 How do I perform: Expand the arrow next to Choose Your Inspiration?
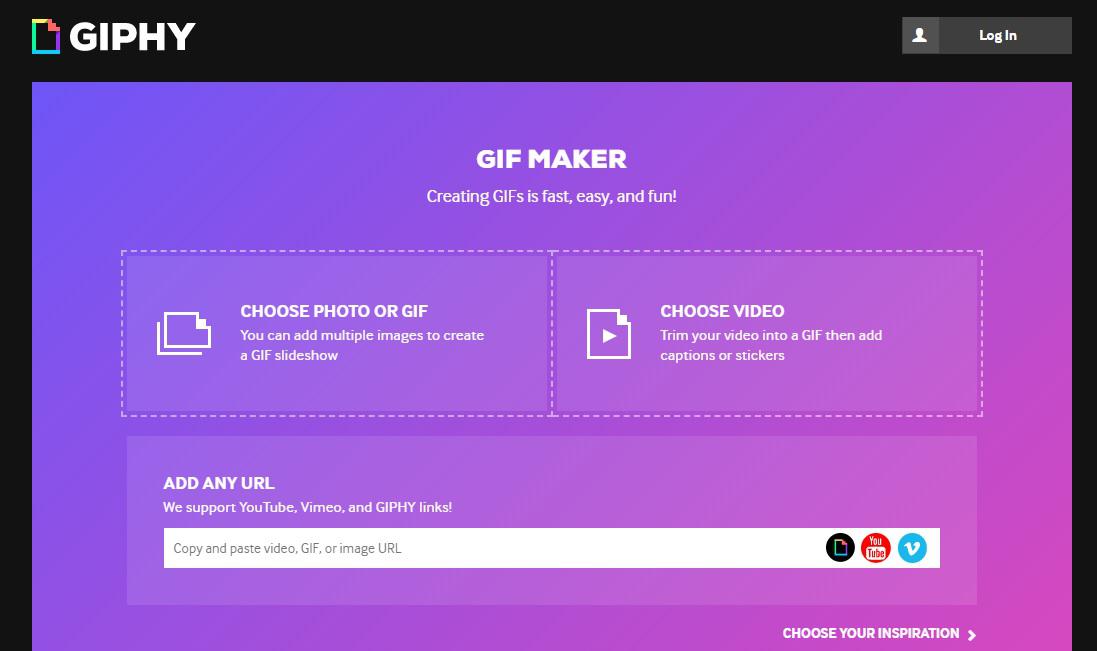point(972,635)
